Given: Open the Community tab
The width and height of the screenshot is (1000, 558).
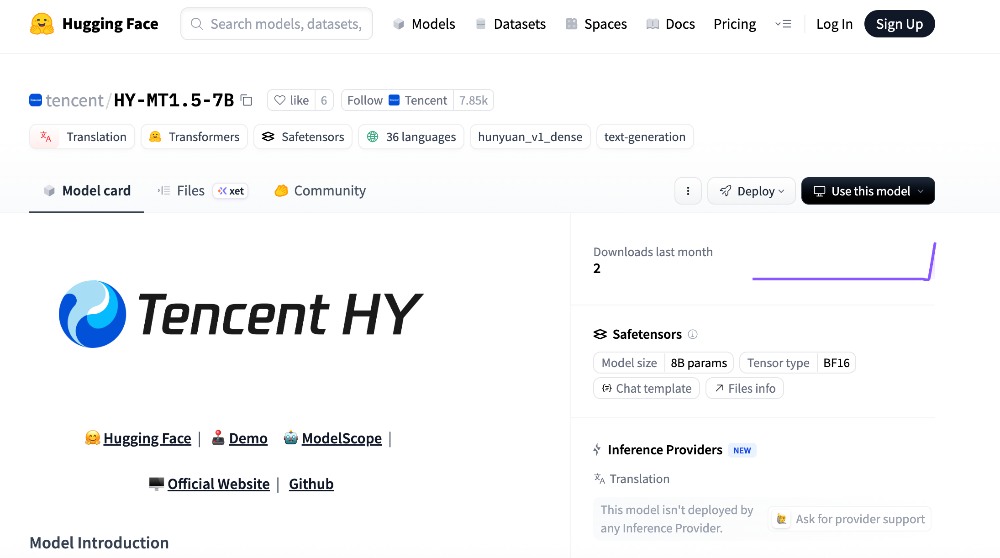Looking at the screenshot, I should 320,191.
